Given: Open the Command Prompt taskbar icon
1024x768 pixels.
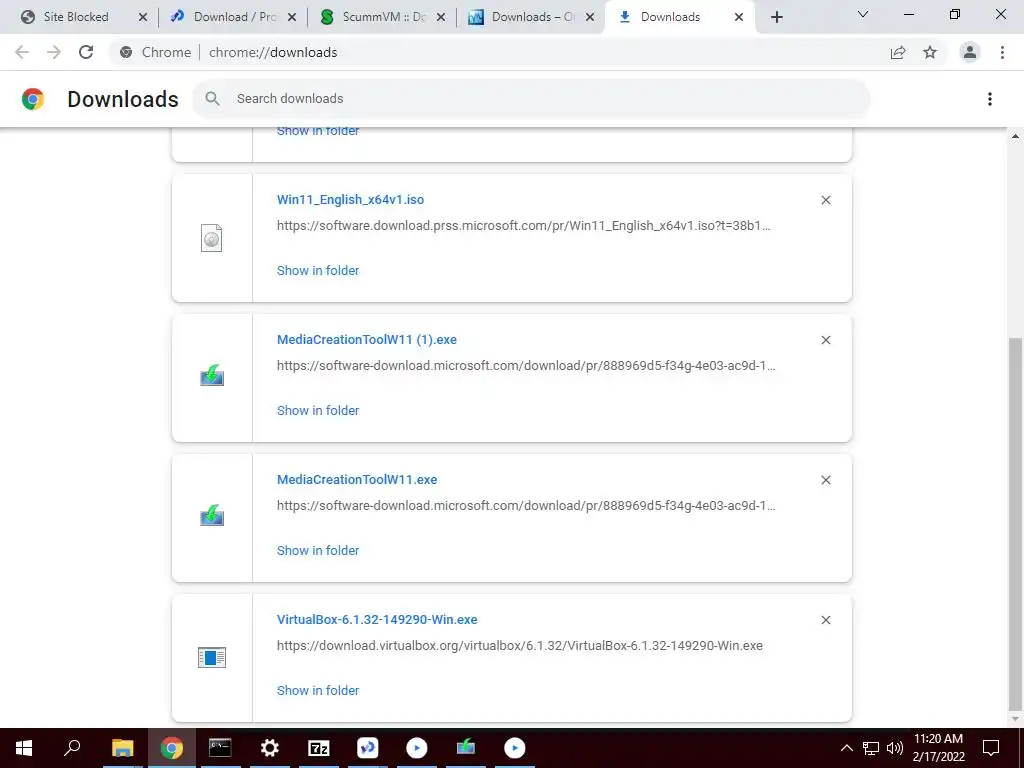Looking at the screenshot, I should pyautogui.click(x=220, y=748).
